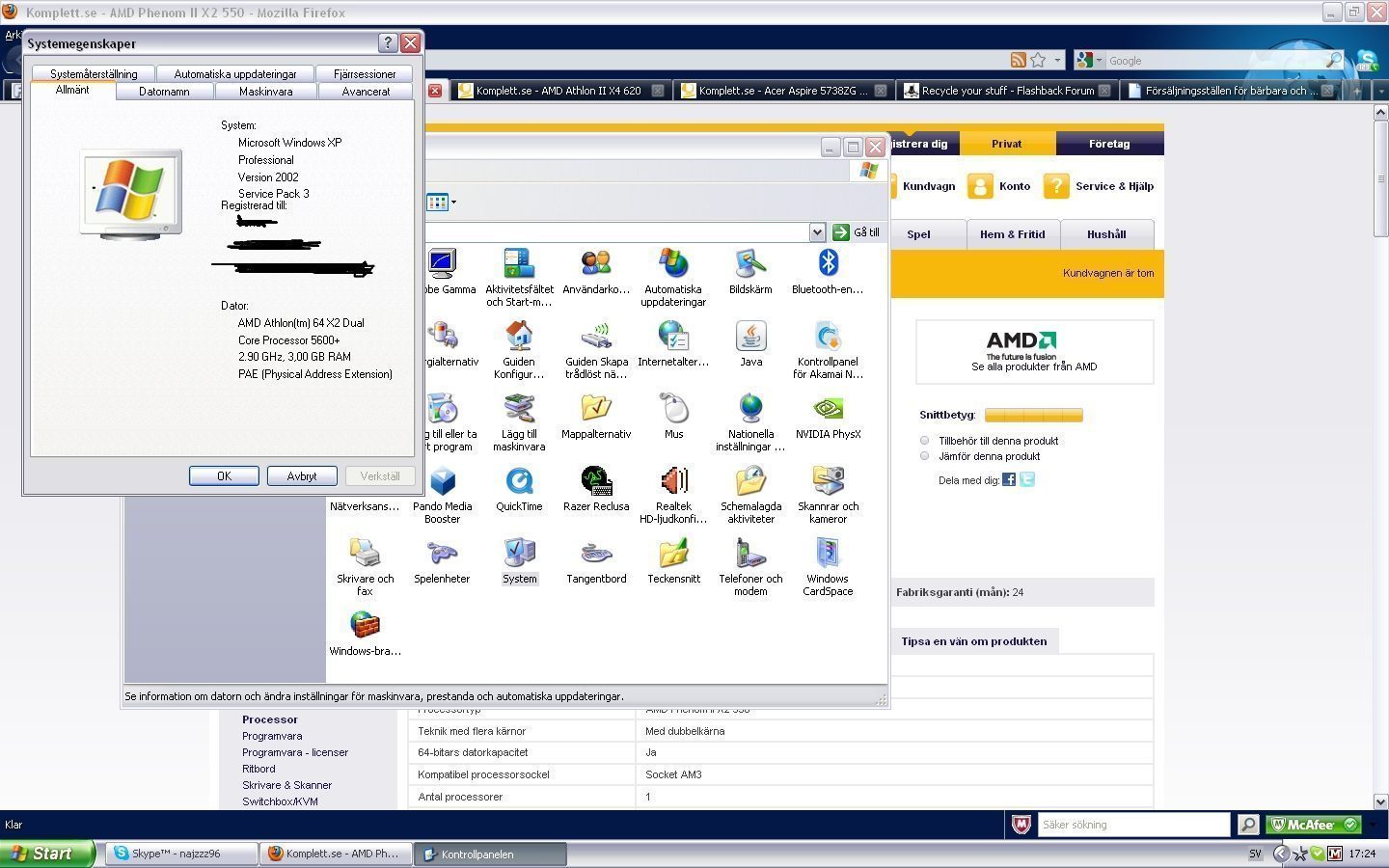The height and width of the screenshot is (868, 1389).
Task: Open Automatiska uppdateringar icon in Control Panel
Action: click(x=673, y=277)
